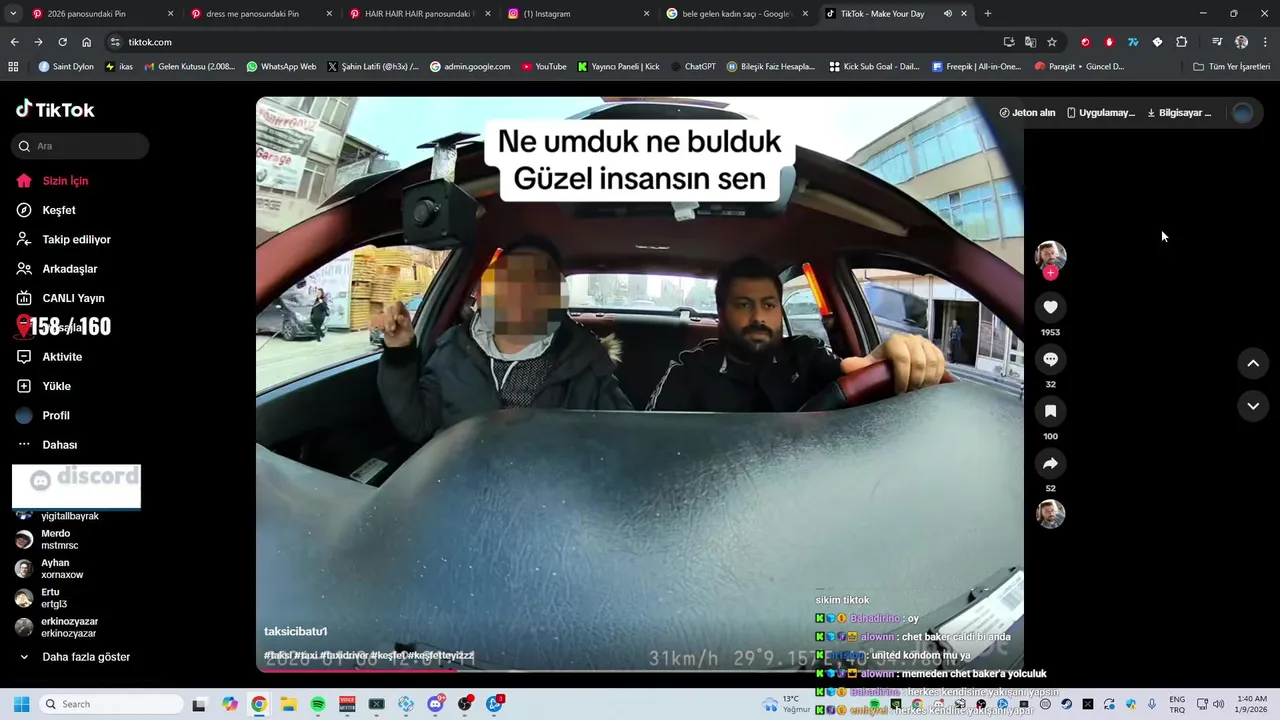Open Tüm Yer İşaretleri bookmarks folder

1231,67
